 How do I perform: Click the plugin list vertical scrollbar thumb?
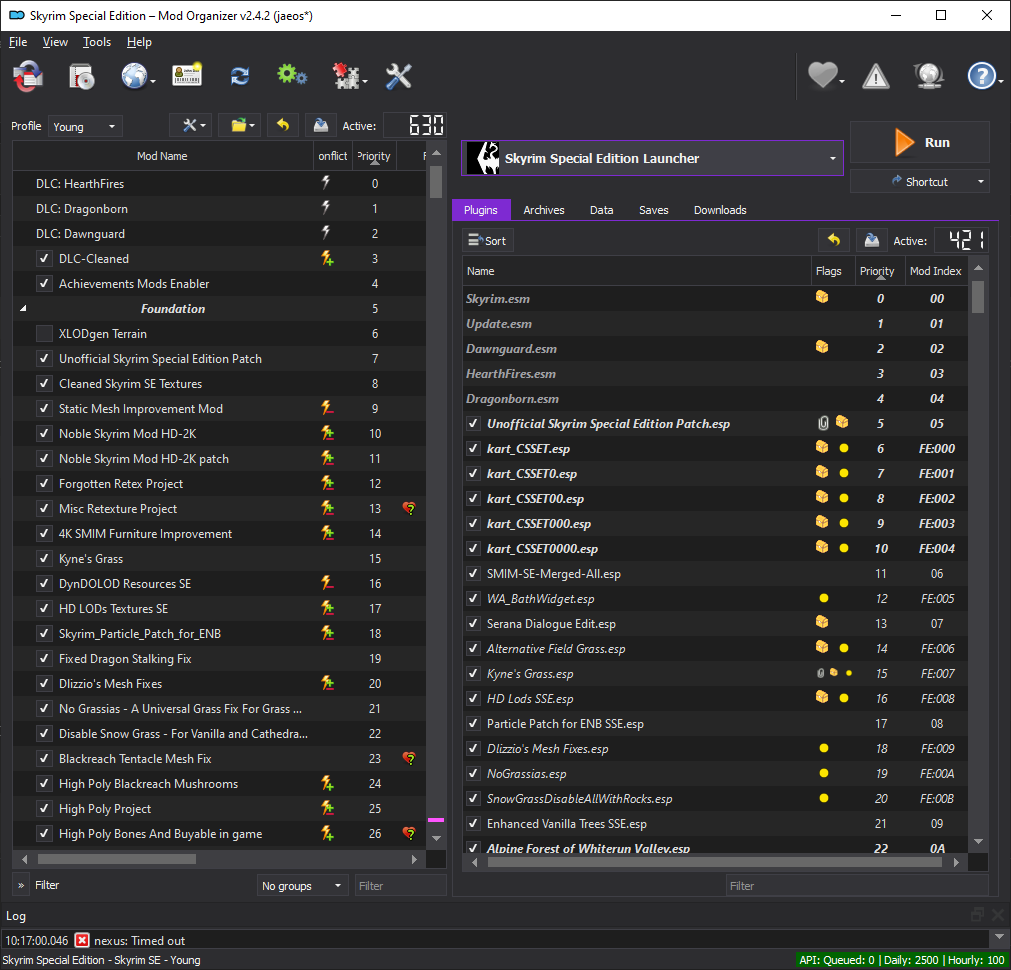click(x=977, y=296)
